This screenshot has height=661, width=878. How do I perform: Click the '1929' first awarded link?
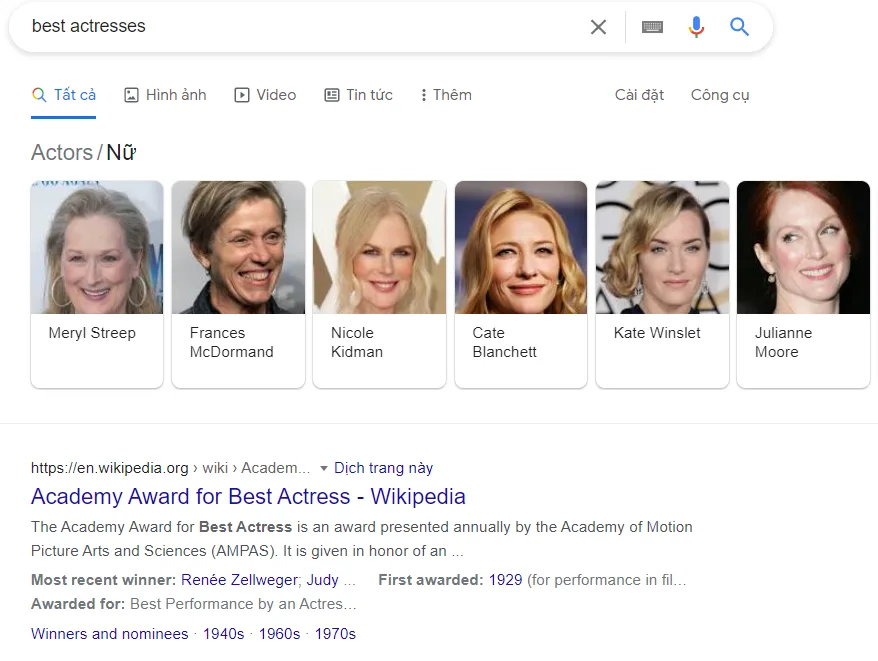tap(505, 580)
